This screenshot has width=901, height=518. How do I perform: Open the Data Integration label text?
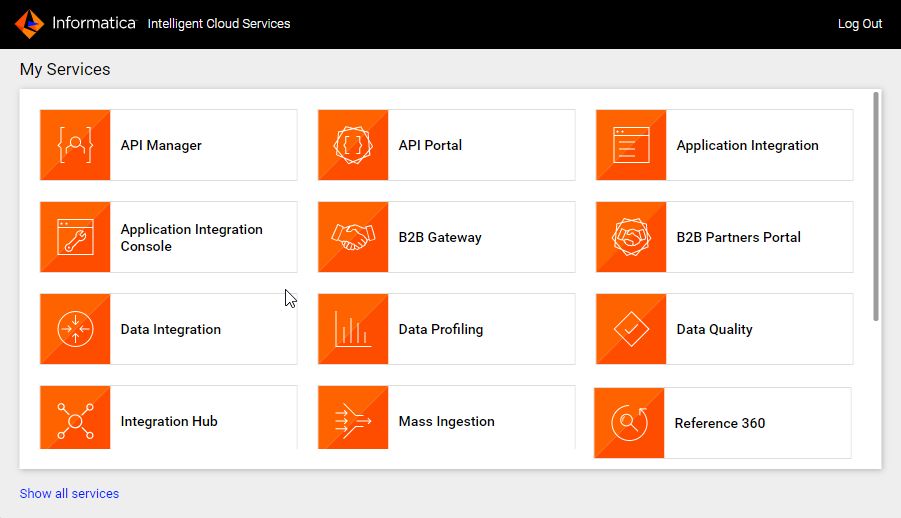pyautogui.click(x=171, y=329)
